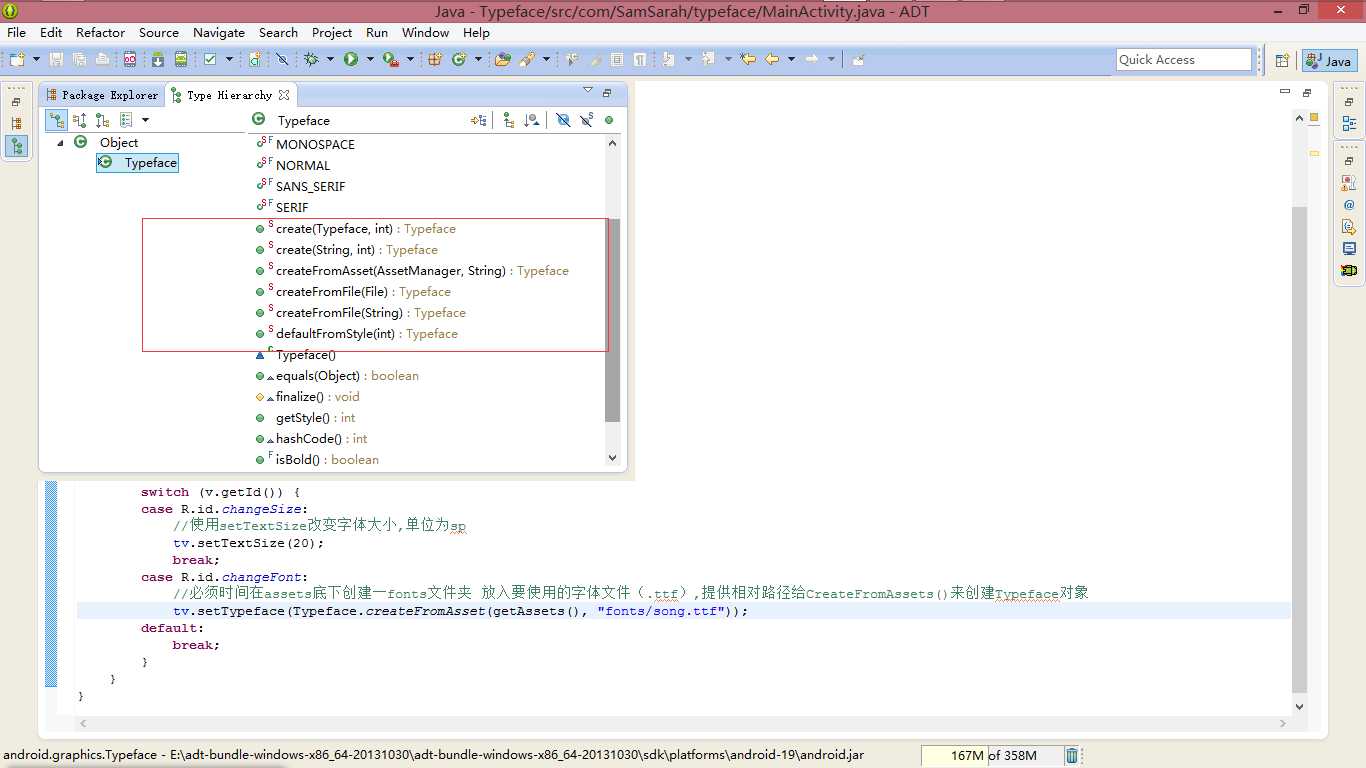
Task: Click the Open Perspective icon
Action: click(x=1282, y=61)
